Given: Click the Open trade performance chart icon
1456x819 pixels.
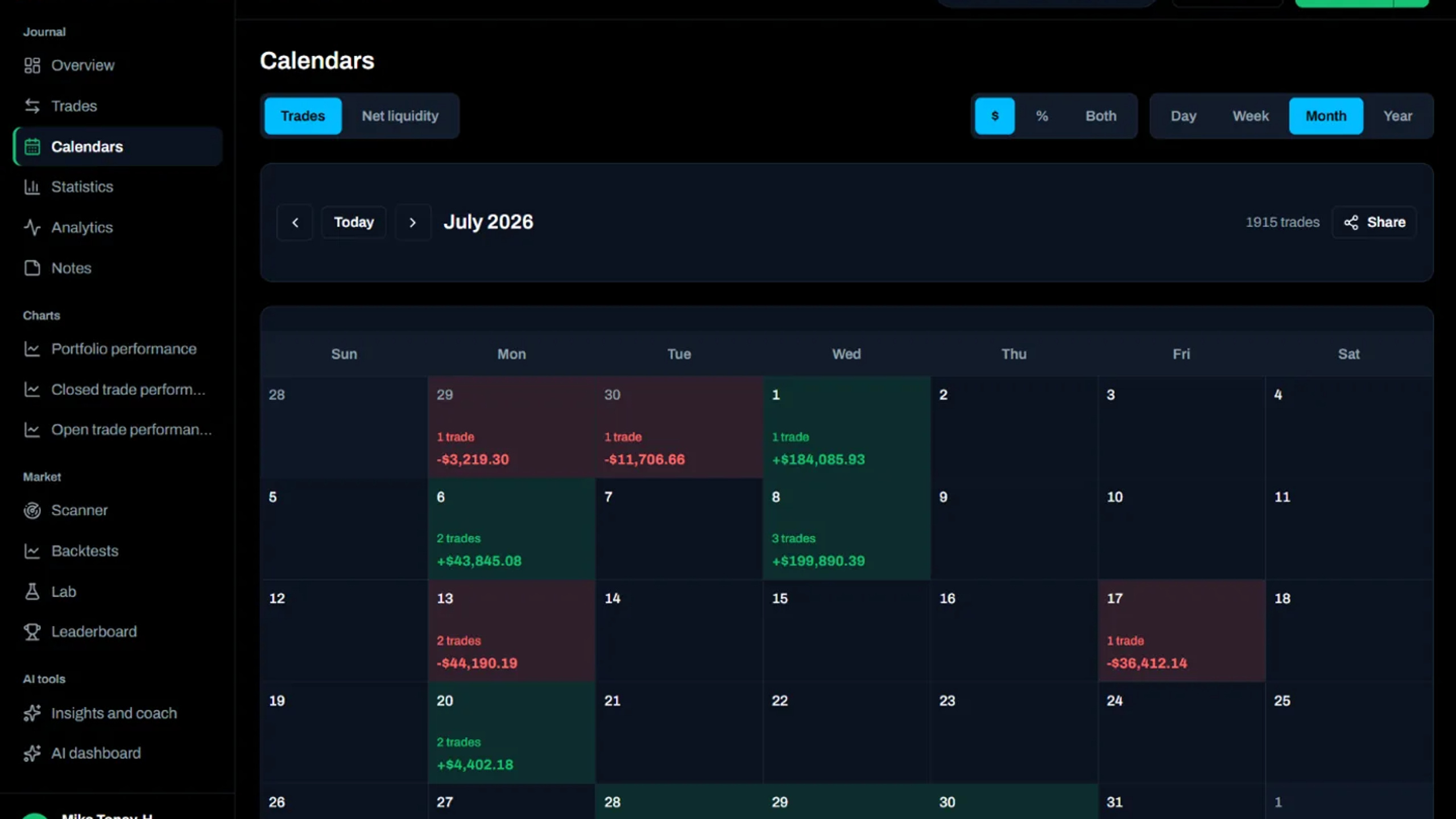Looking at the screenshot, I should (x=32, y=429).
